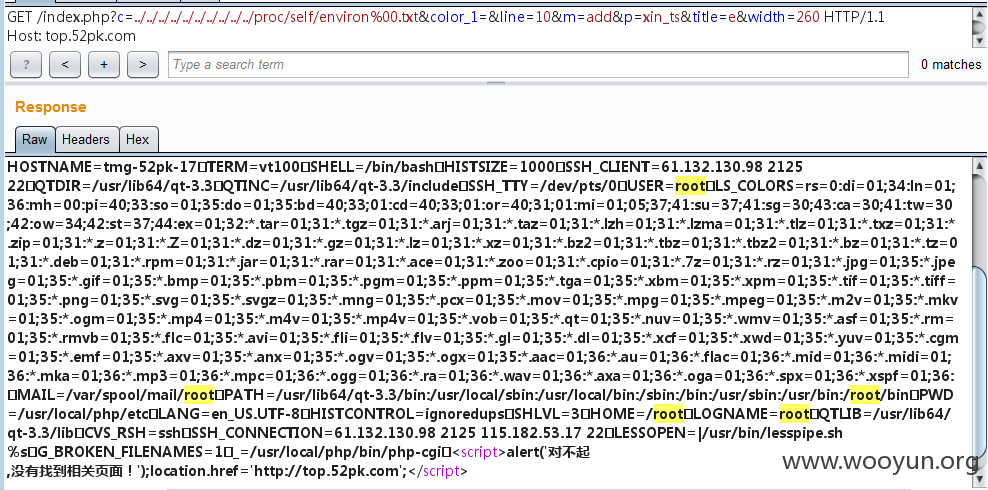
Task: Click 'HOSTNAME=tmg-52pk-17' in response
Action: [102, 168]
